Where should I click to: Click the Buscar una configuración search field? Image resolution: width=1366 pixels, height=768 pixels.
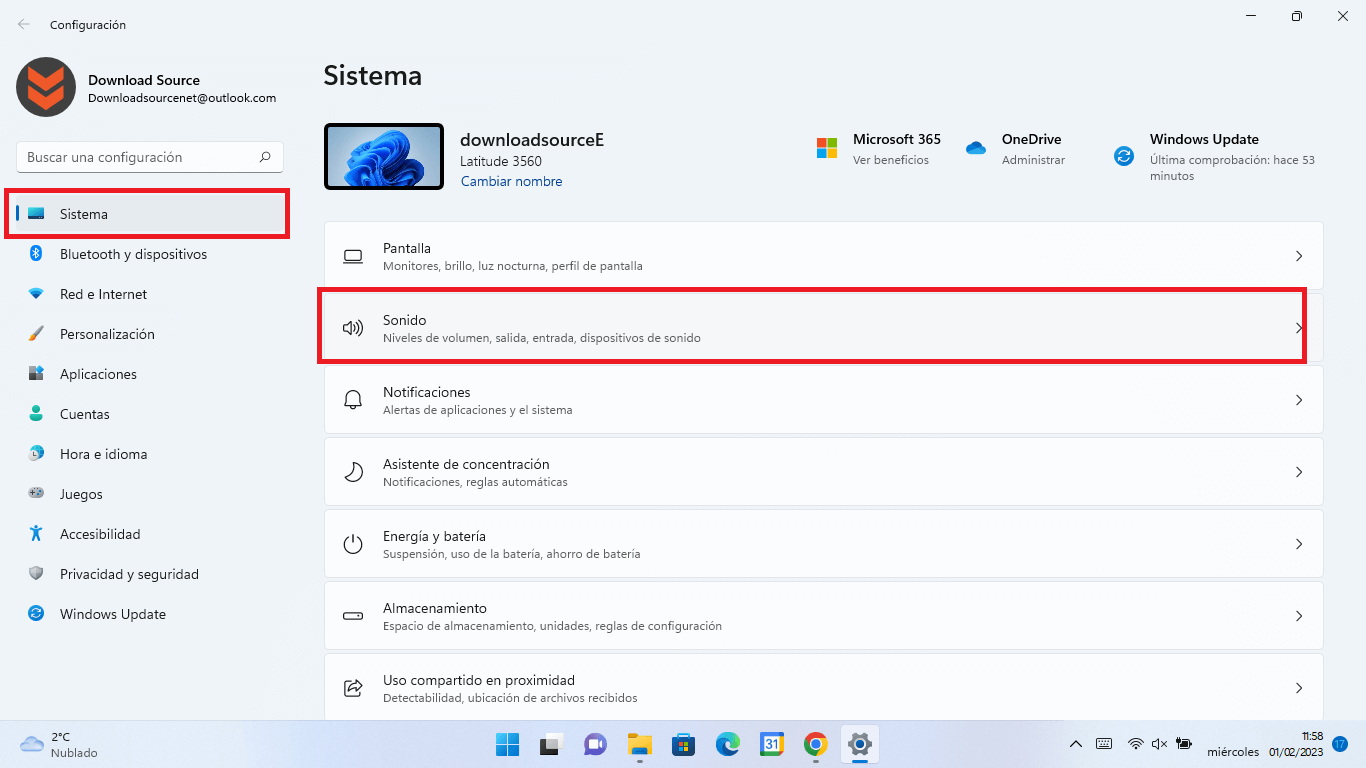[150, 157]
